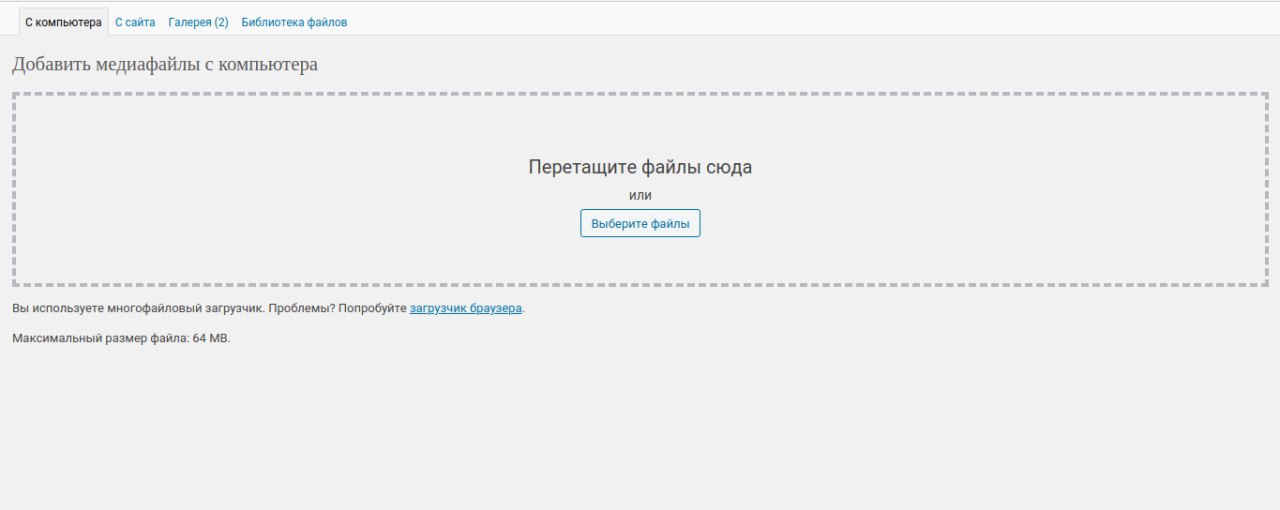
Task: Click the "Перетащите файлы сюда" drop area text
Action: (640, 167)
